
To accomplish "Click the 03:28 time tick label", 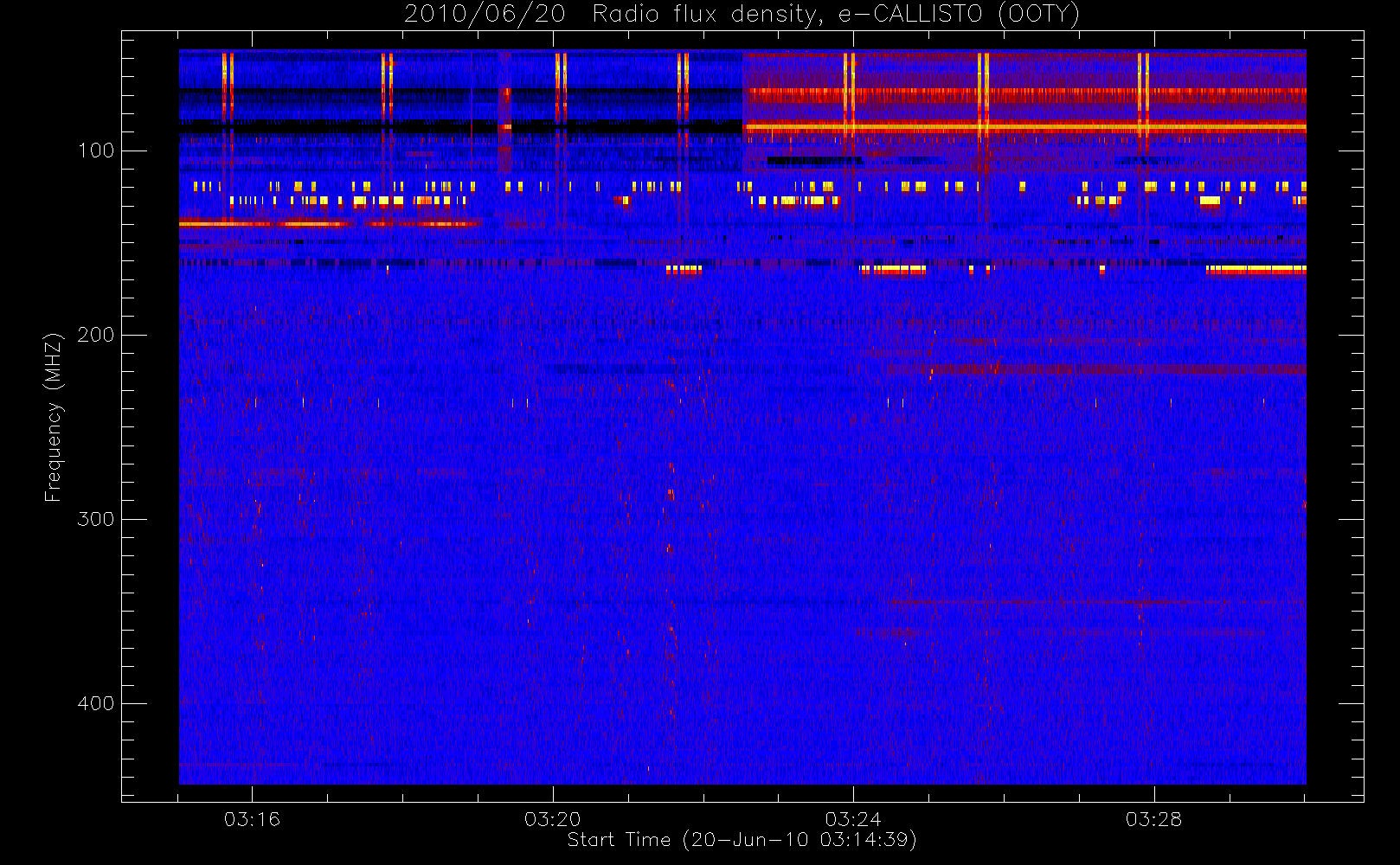I will tap(1153, 819).
